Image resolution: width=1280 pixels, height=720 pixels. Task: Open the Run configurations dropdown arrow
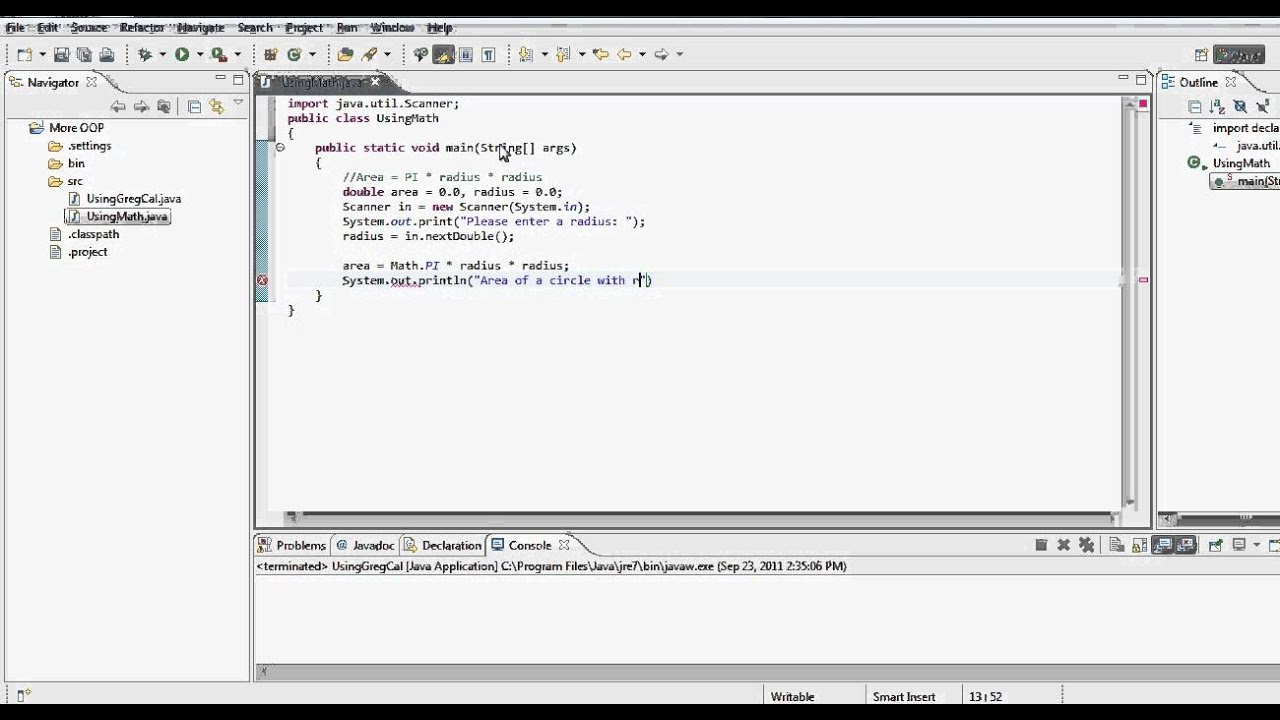[200, 55]
